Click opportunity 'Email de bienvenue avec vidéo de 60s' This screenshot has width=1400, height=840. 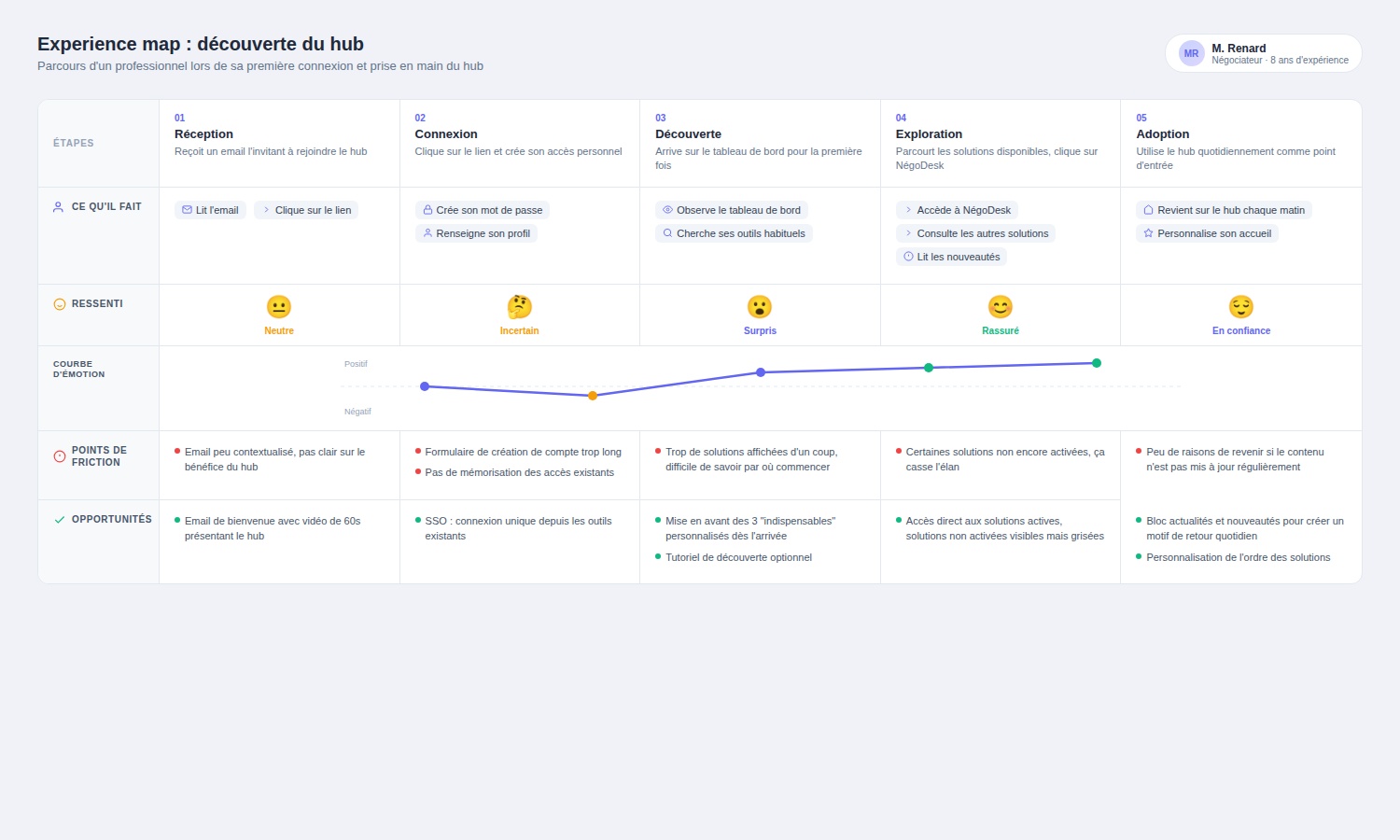pos(273,528)
